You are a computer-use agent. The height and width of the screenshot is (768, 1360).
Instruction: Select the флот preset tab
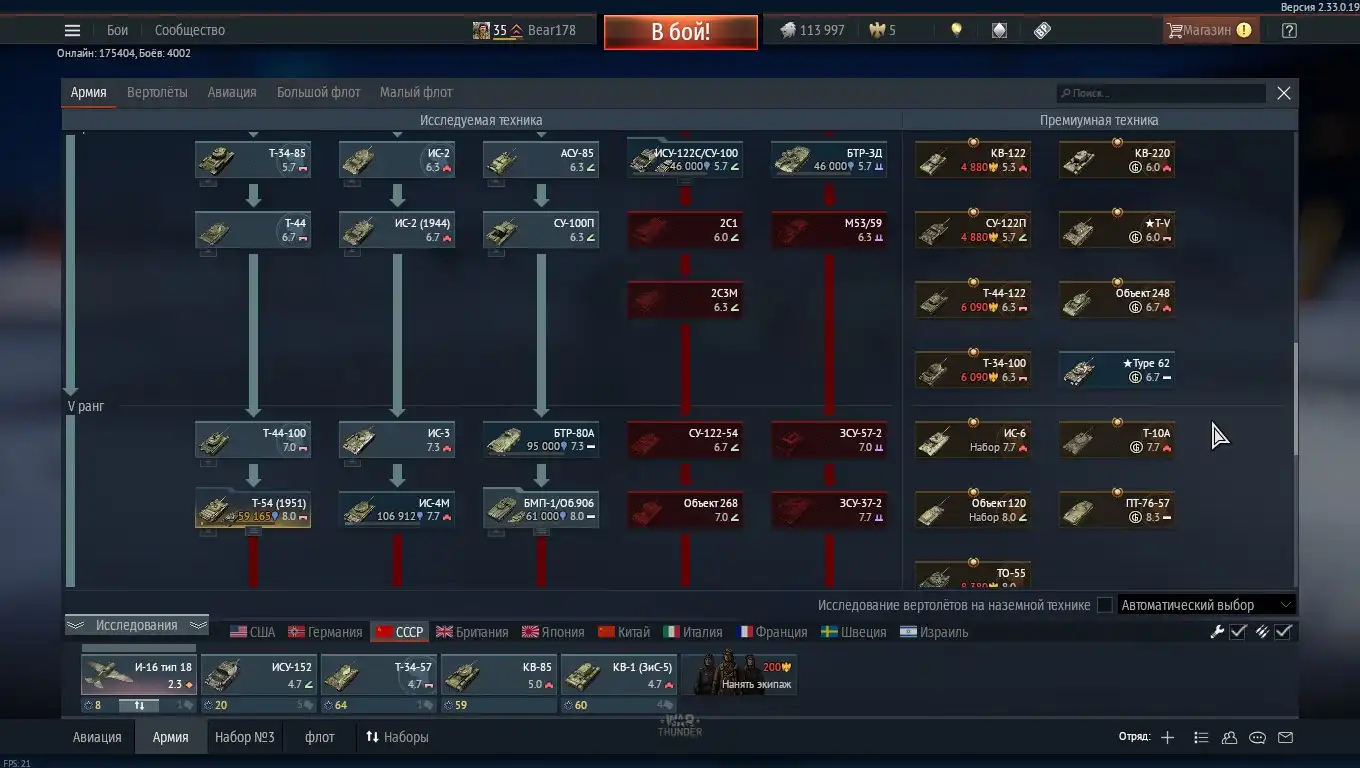coord(320,737)
